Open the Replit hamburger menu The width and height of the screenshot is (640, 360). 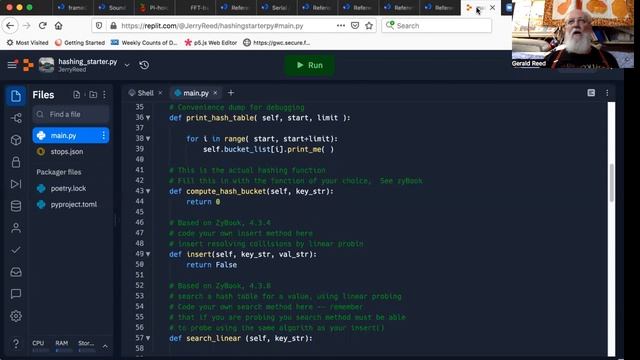[12, 64]
